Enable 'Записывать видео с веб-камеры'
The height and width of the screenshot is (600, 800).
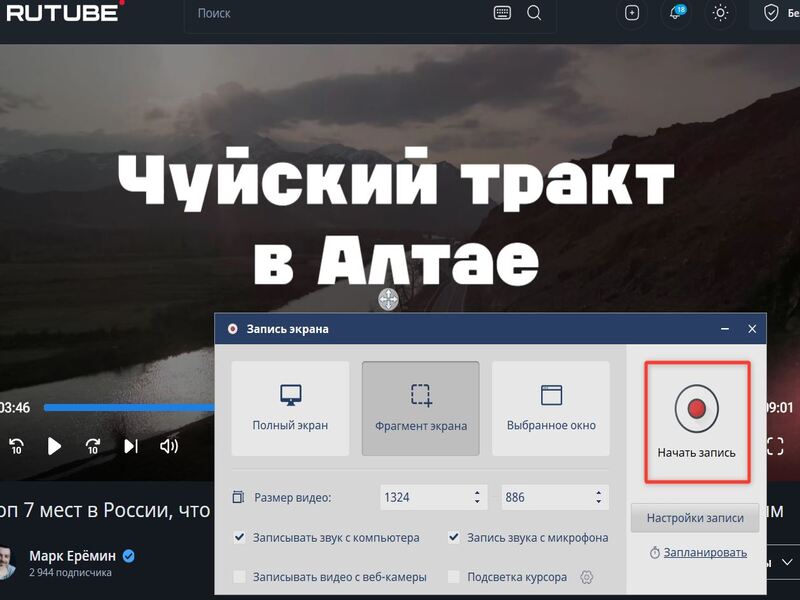240,577
